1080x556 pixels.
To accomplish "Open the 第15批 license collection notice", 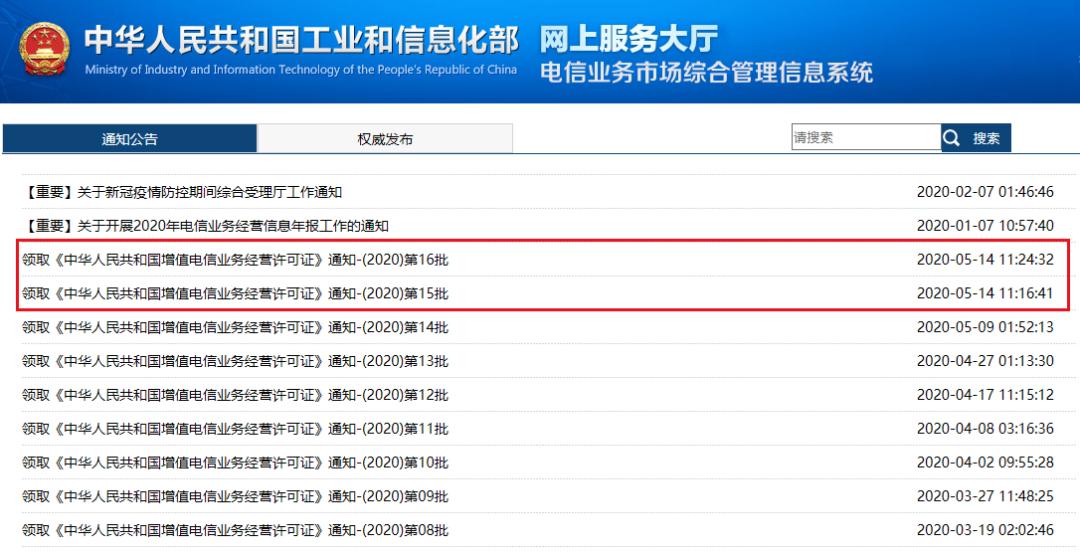I will point(235,293).
